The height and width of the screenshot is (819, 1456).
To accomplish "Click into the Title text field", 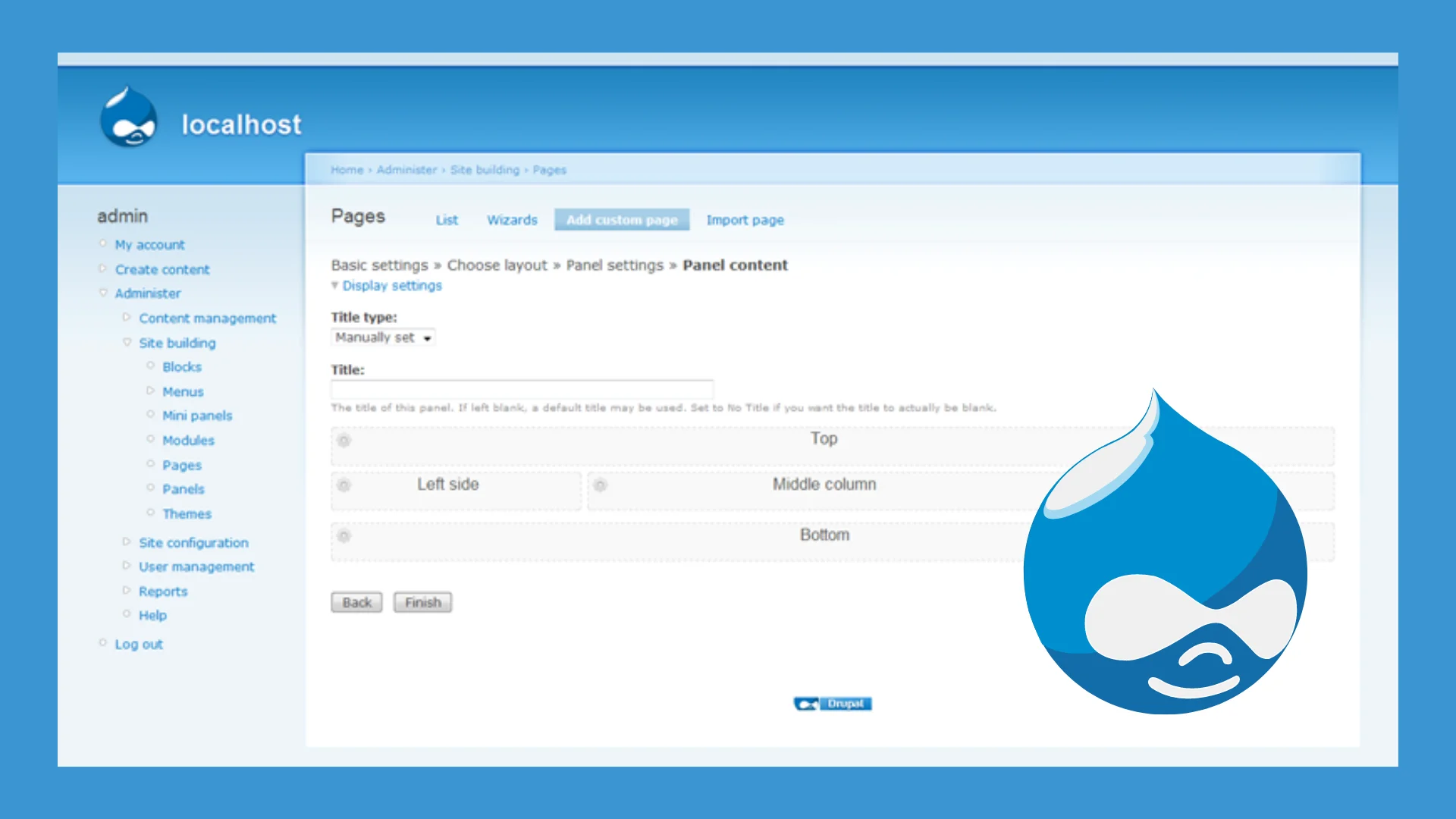I will click(x=522, y=389).
